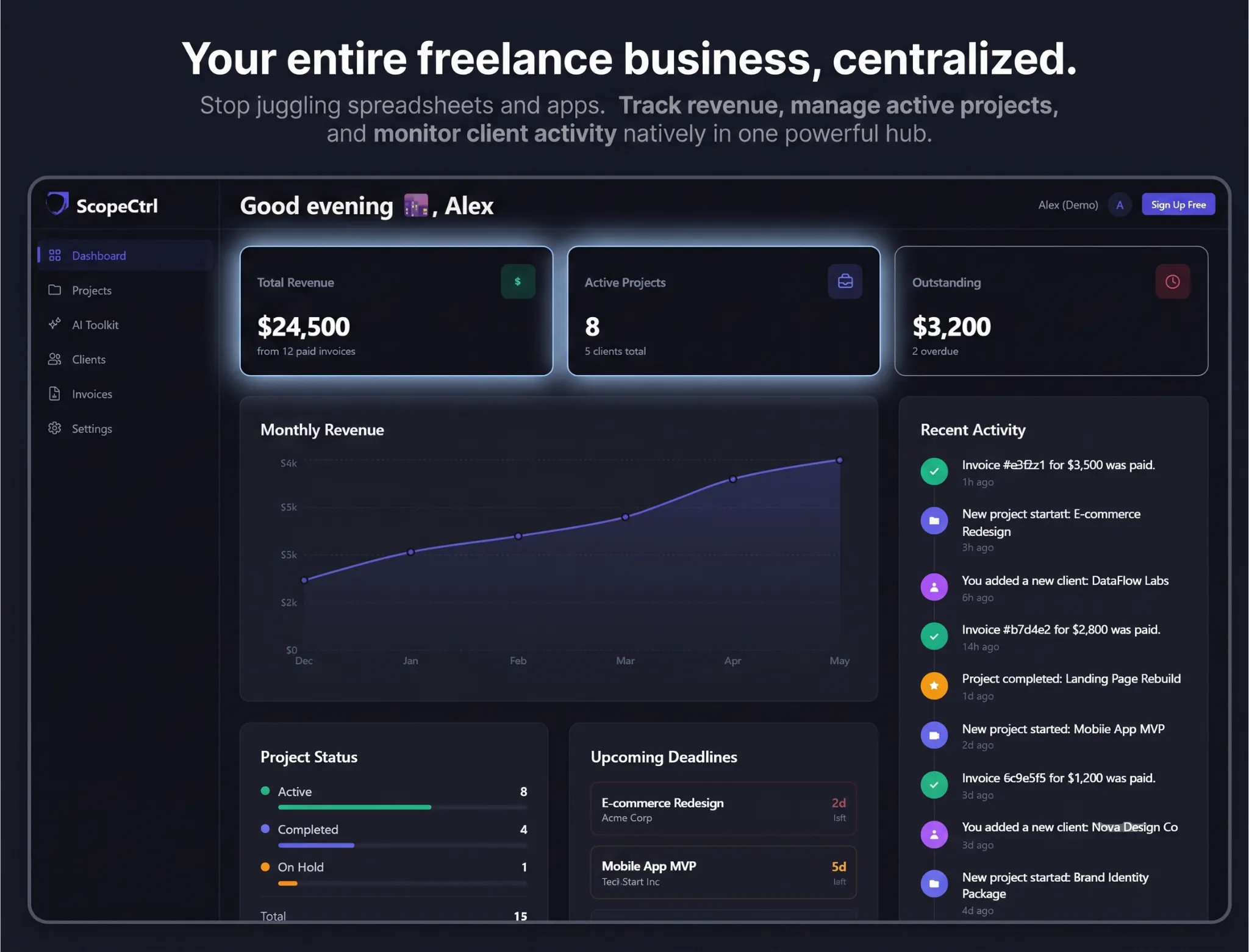Click the AI Toolkit sparkle icon
Screen dimensions: 1249x952
55,324
